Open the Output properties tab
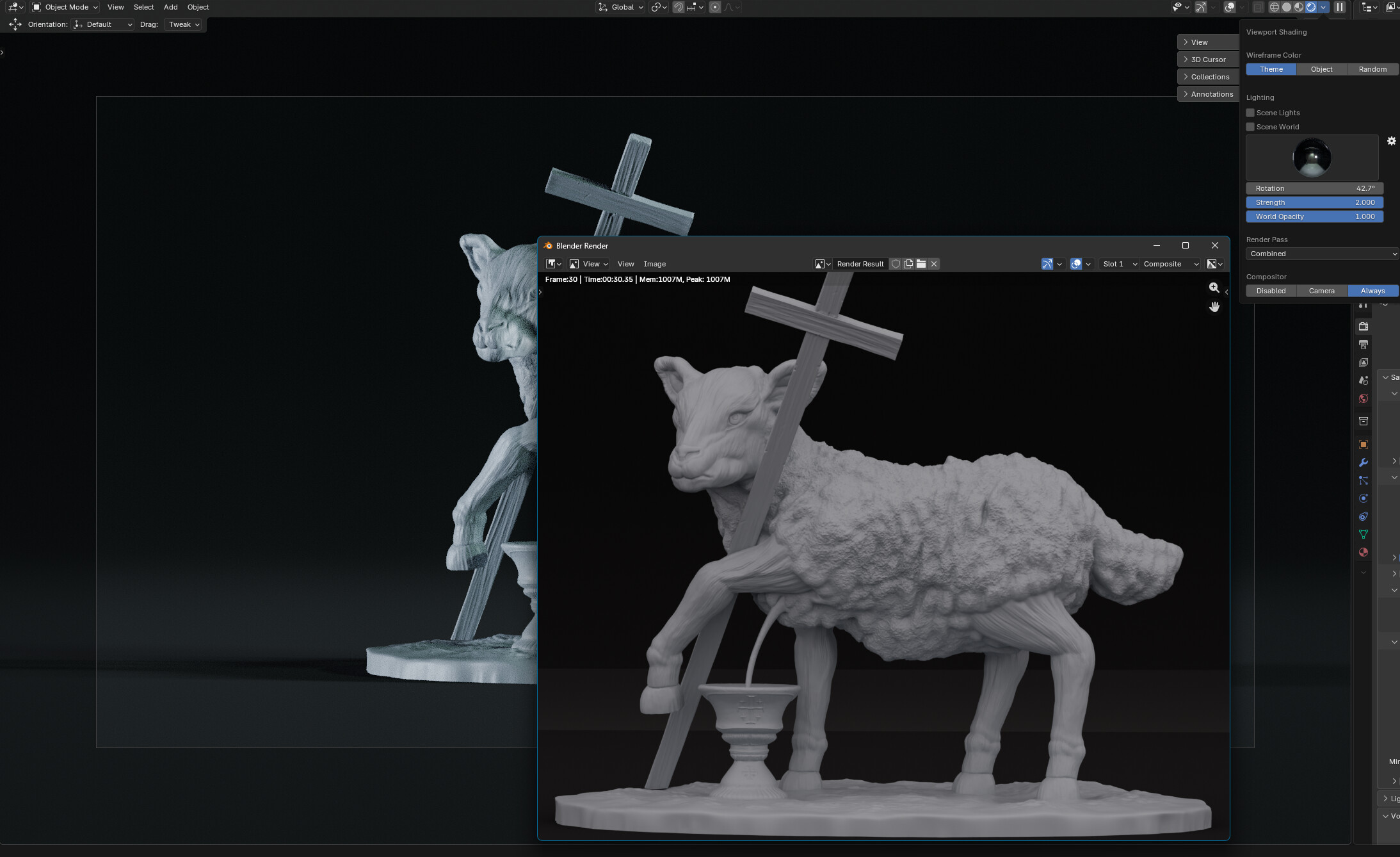1400x857 pixels. coord(1364,345)
